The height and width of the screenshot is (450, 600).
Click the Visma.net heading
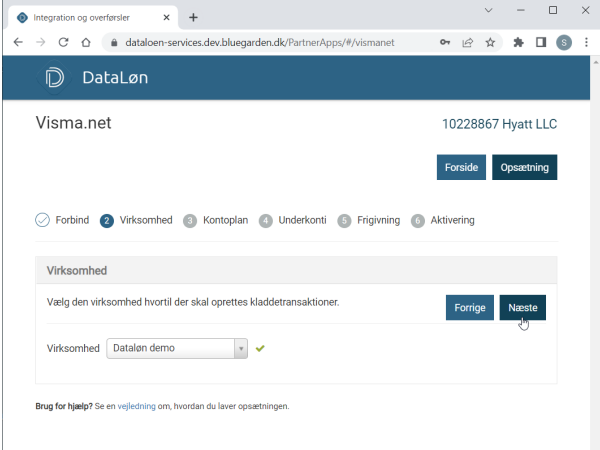click(x=73, y=123)
